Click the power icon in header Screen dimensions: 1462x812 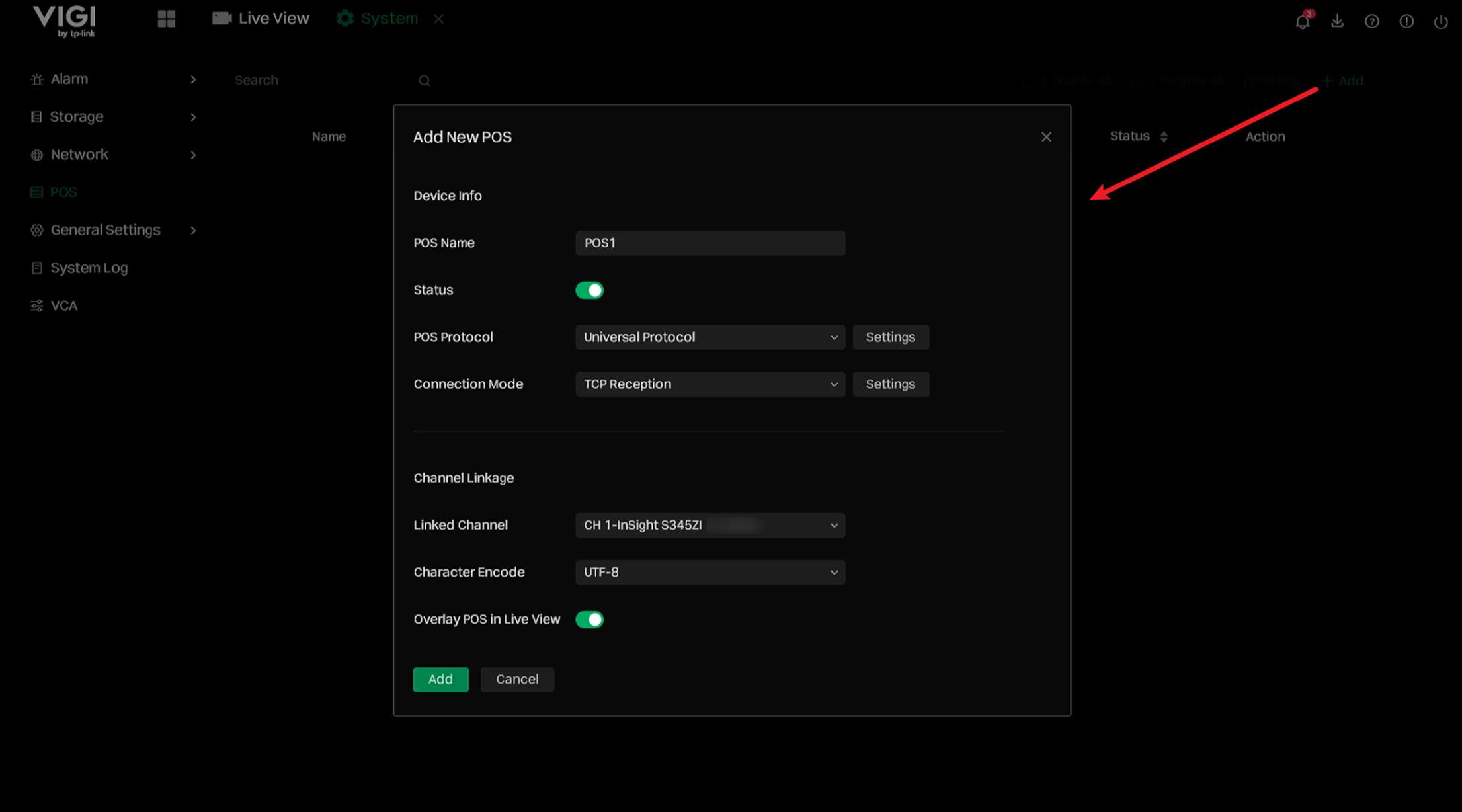(x=1441, y=21)
